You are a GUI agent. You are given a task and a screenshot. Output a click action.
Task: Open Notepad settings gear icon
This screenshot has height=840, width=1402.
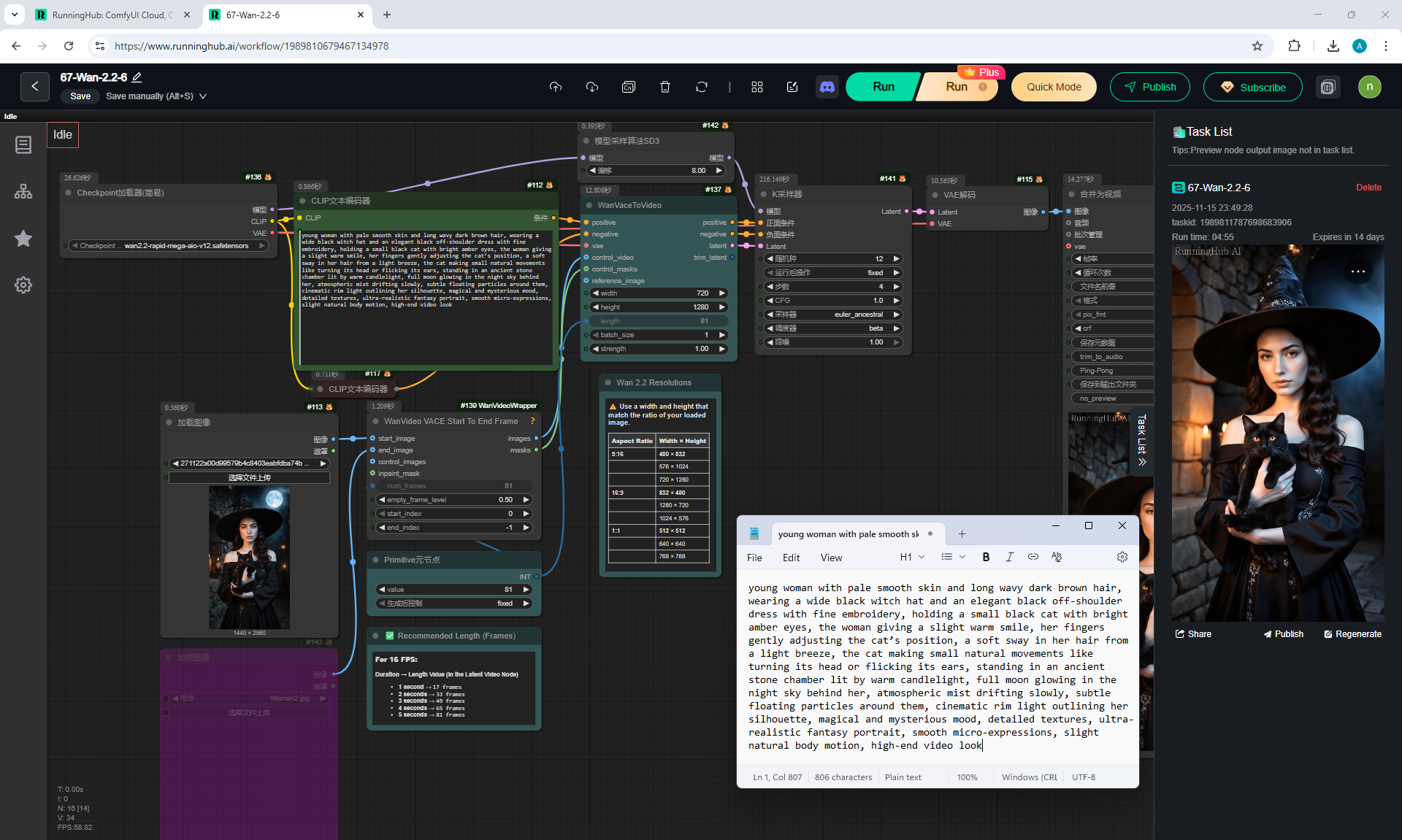pyautogui.click(x=1122, y=557)
